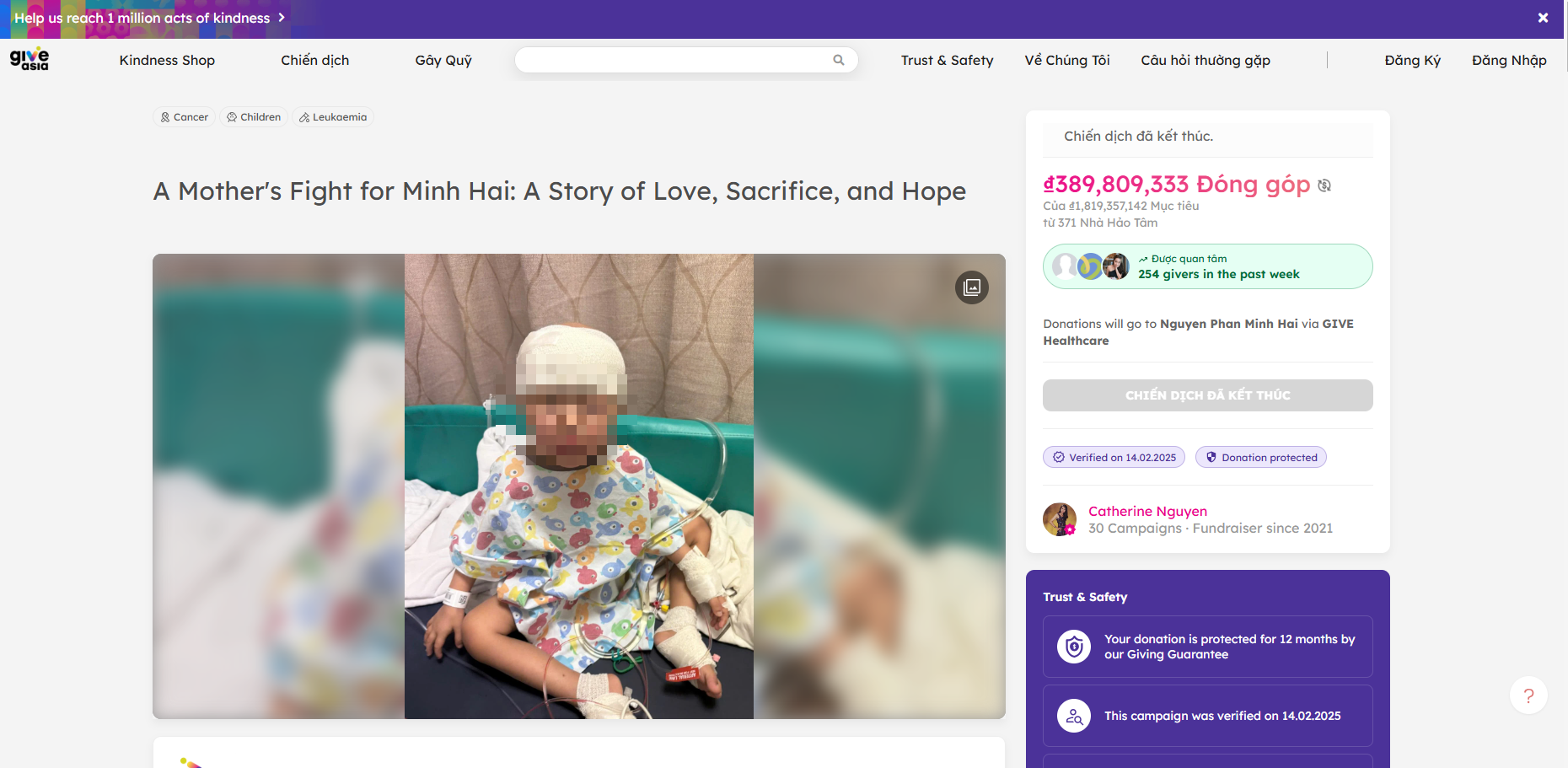The image size is (1568, 768).
Task: Click the Đăng Nhập login link
Action: pos(1509,60)
